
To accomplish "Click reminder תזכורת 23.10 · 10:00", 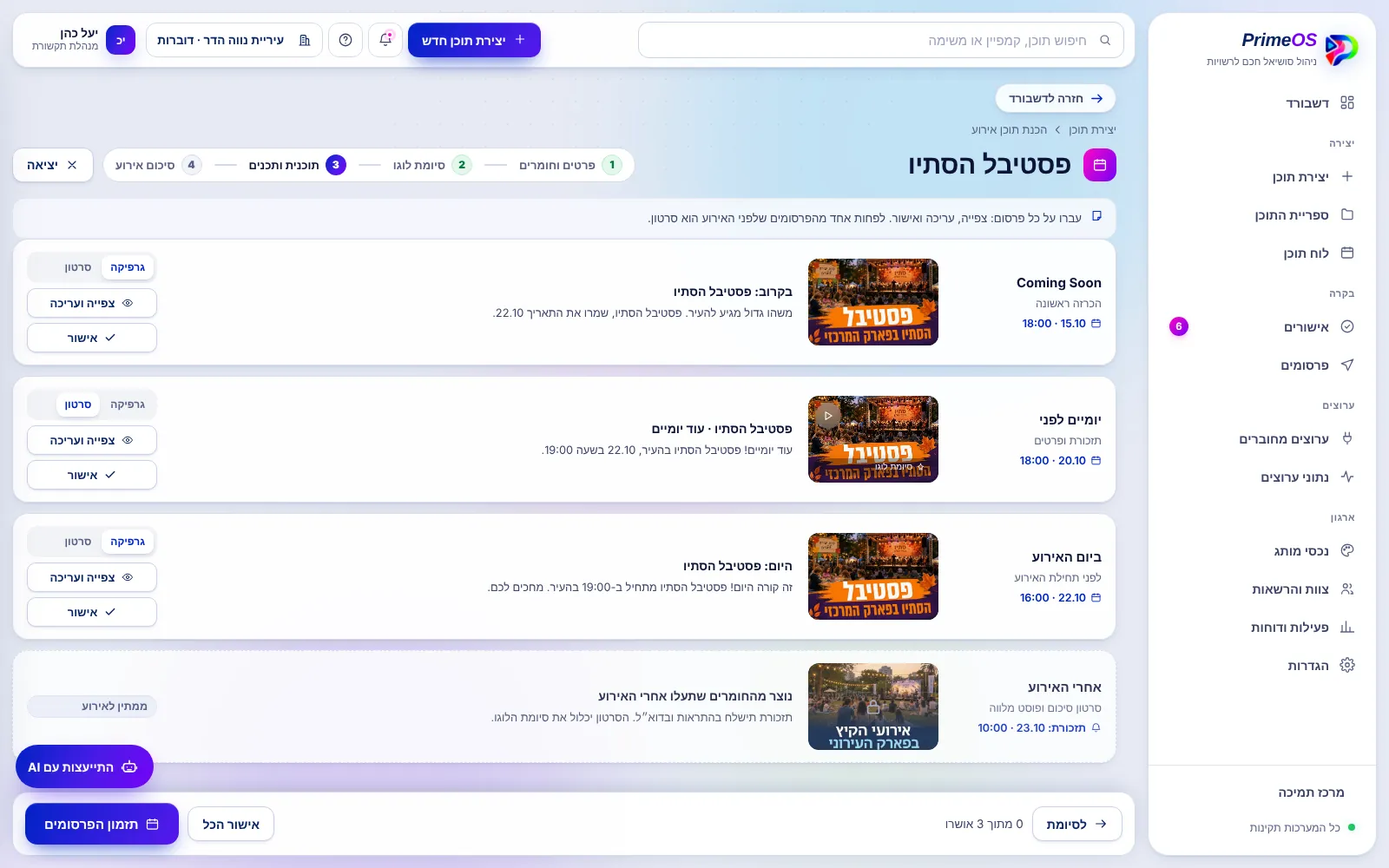I will click(x=1039, y=727).
